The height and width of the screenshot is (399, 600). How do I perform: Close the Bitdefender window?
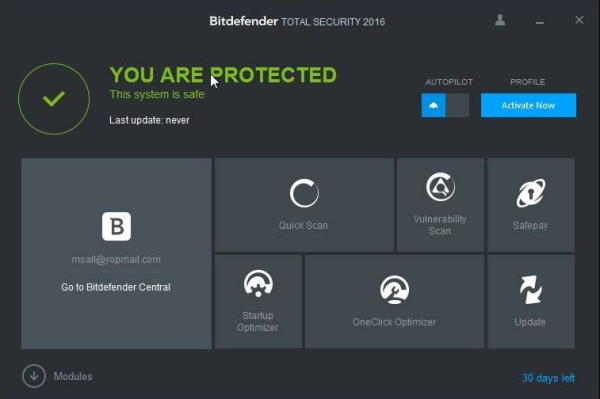click(579, 20)
